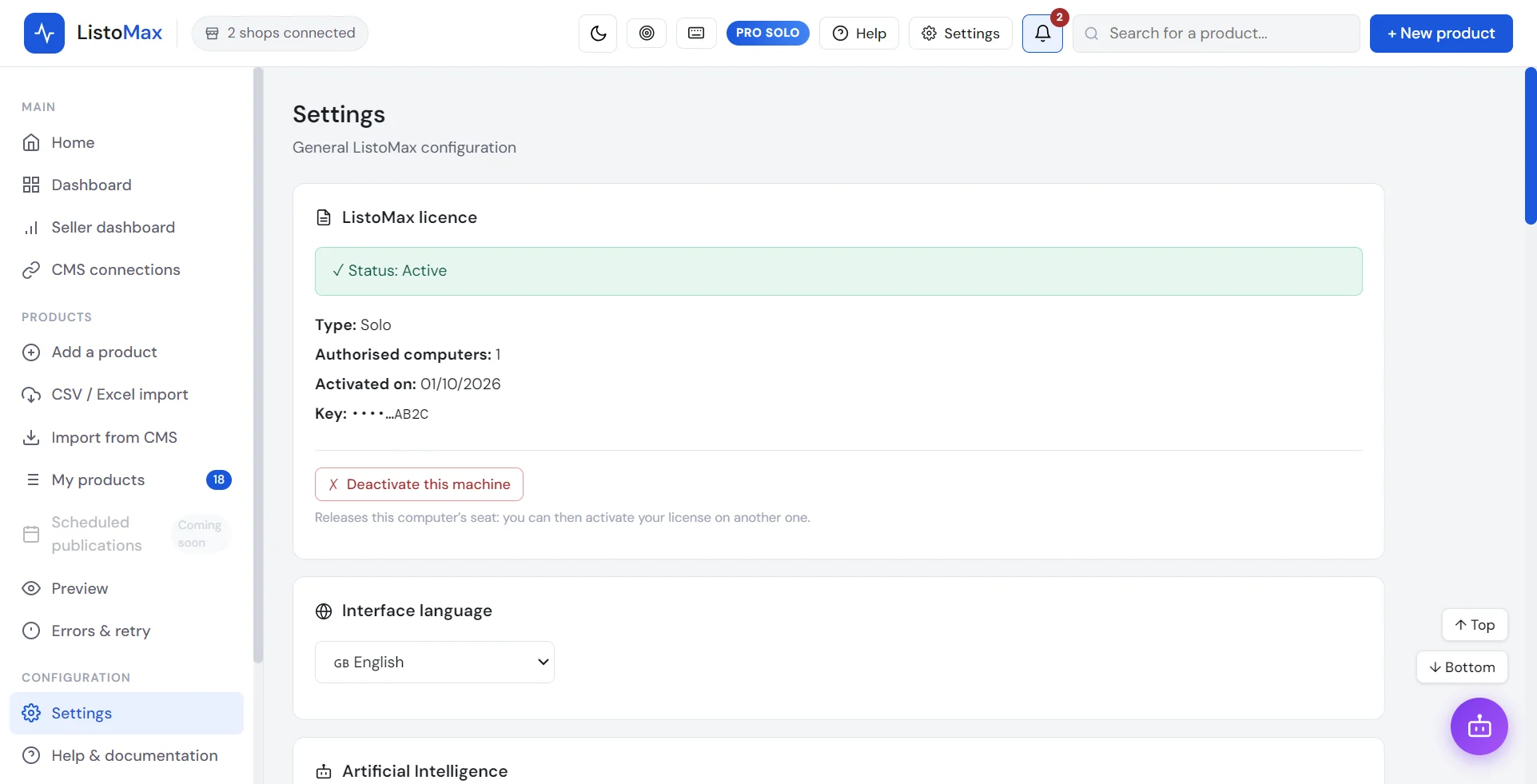This screenshot has height=784, width=1537.
Task: Click Activated on date 01/10/2026
Action: tap(460, 384)
